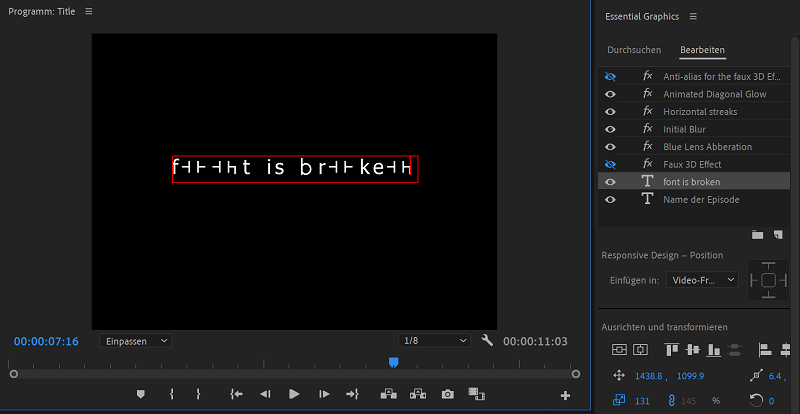Click the Mark In bracket icon
Viewport: 800px width, 414px height.
(172, 394)
